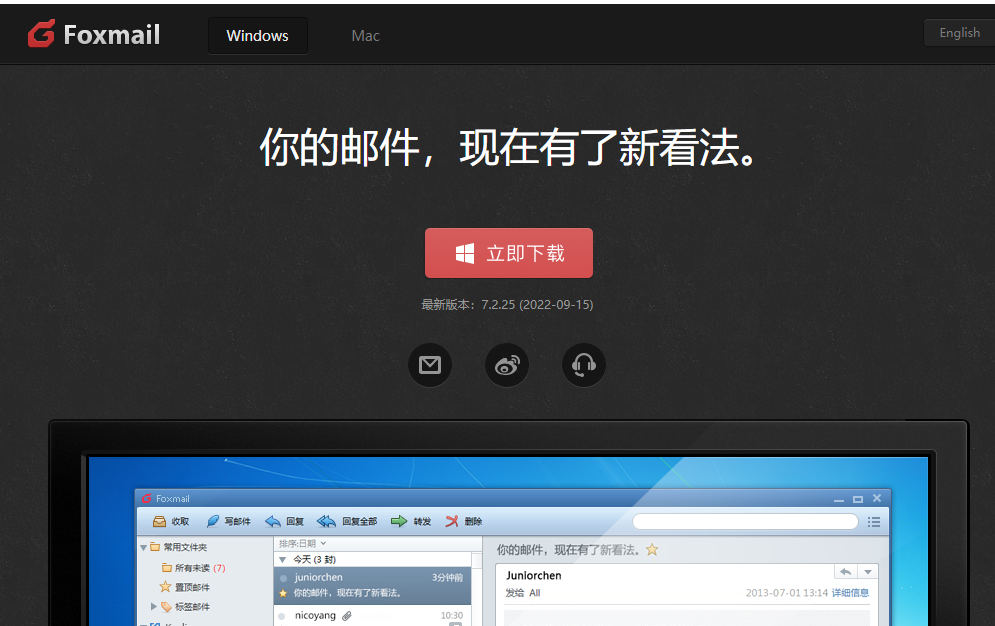
Task: Toggle the star on juniorchen's email row
Action: click(283, 594)
